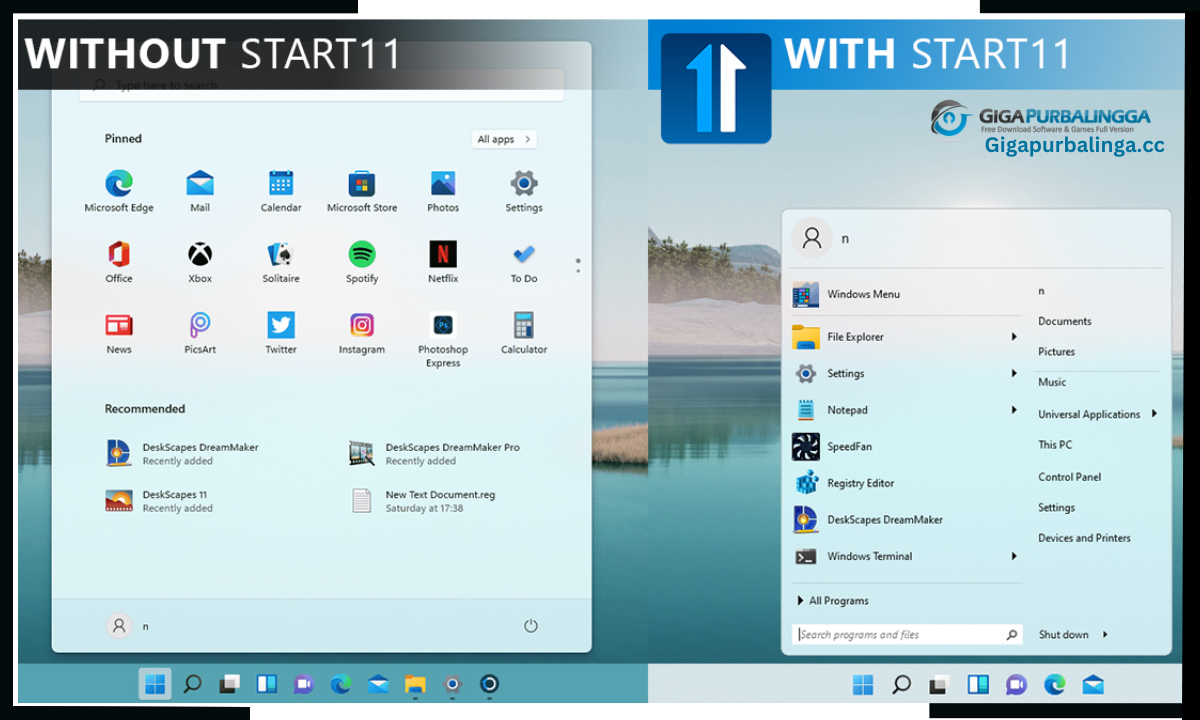Viewport: 1200px width, 720px height.
Task: Launch Instagram from pinned apps
Action: [362, 333]
